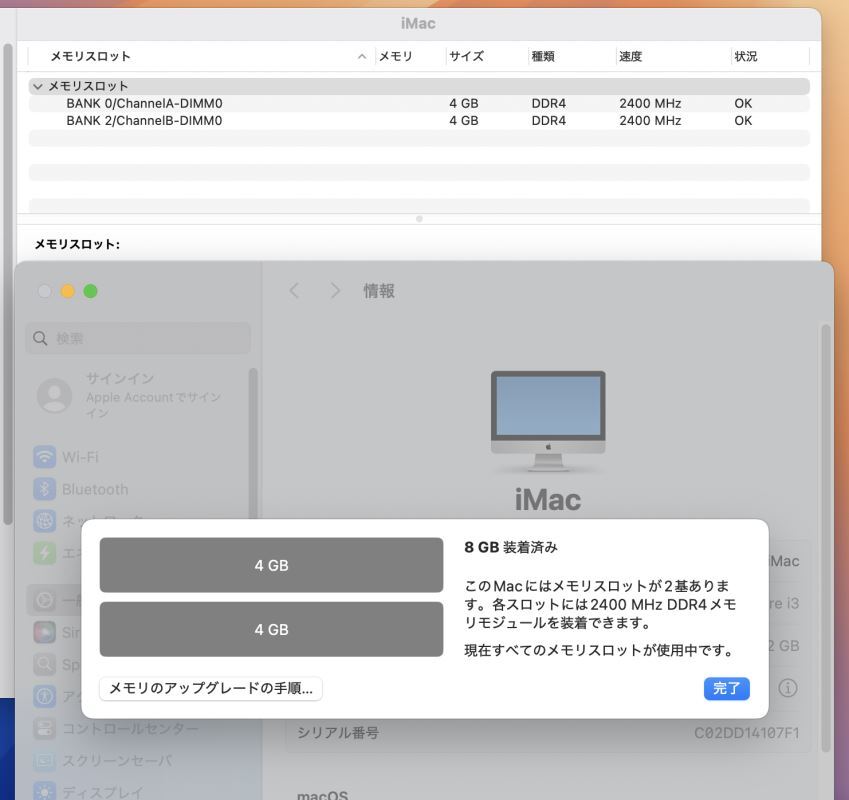Viewport: 849px width, 800px height.
Task: Click the 完了 button
Action: [727, 688]
